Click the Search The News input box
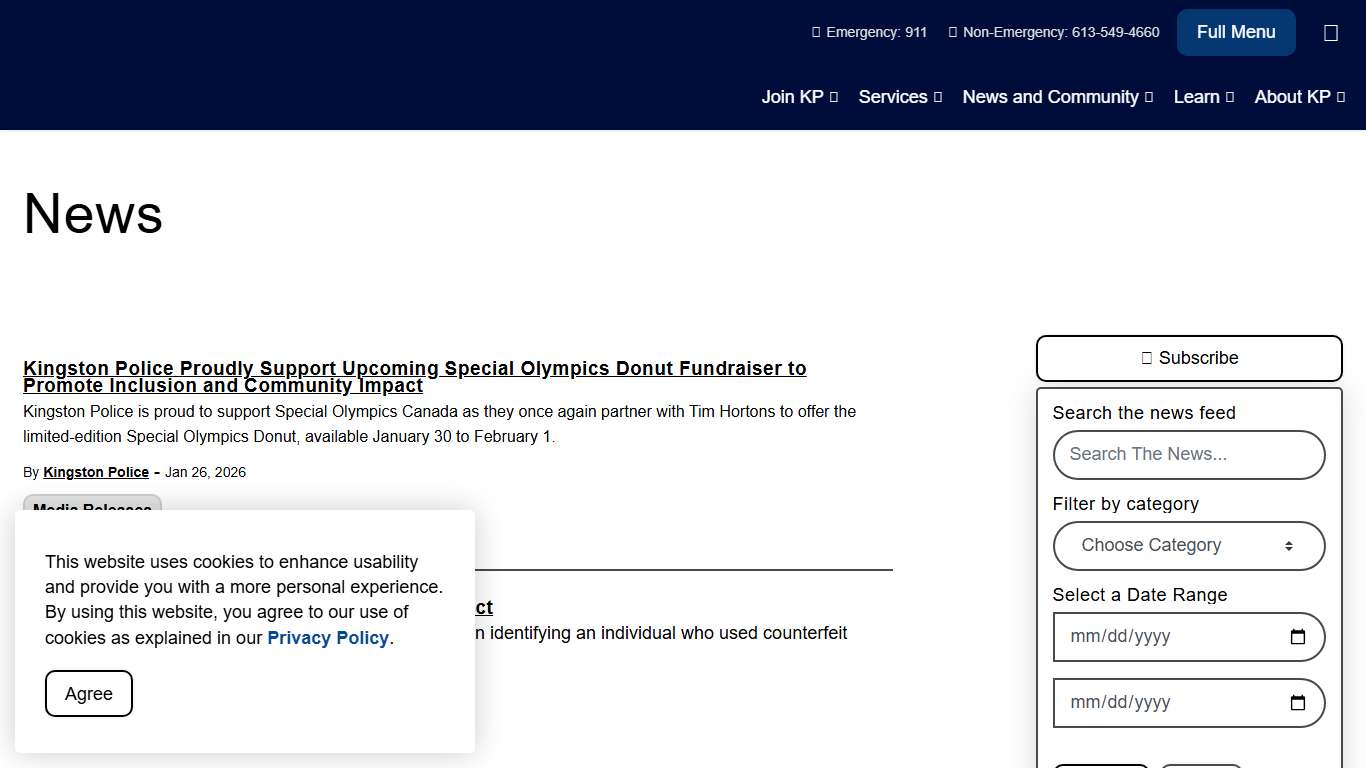1366x768 pixels. pos(1188,455)
